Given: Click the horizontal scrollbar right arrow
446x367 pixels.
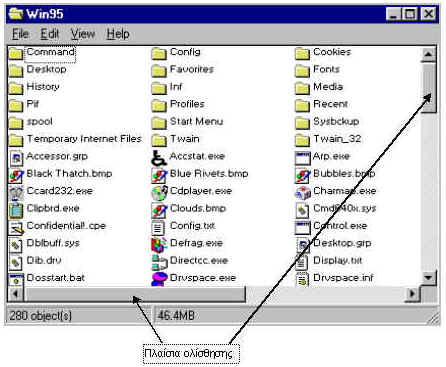Looking at the screenshot, I should pos(413,294).
